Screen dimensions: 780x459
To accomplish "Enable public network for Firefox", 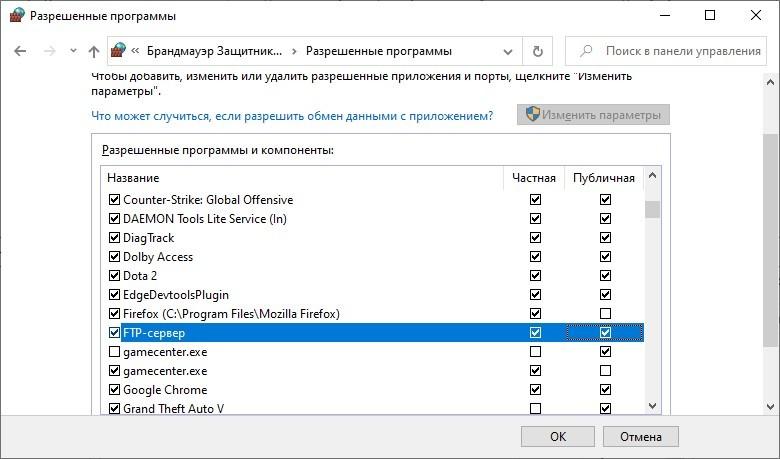I will [x=605, y=313].
